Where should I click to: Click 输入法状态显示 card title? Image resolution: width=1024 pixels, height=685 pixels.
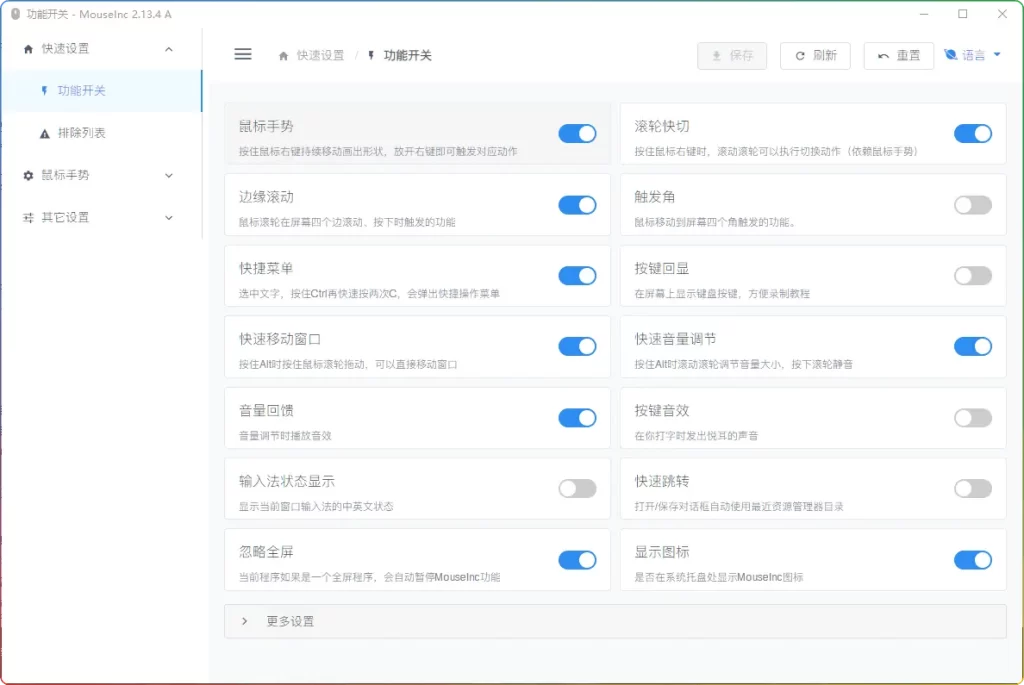[x=287, y=481]
